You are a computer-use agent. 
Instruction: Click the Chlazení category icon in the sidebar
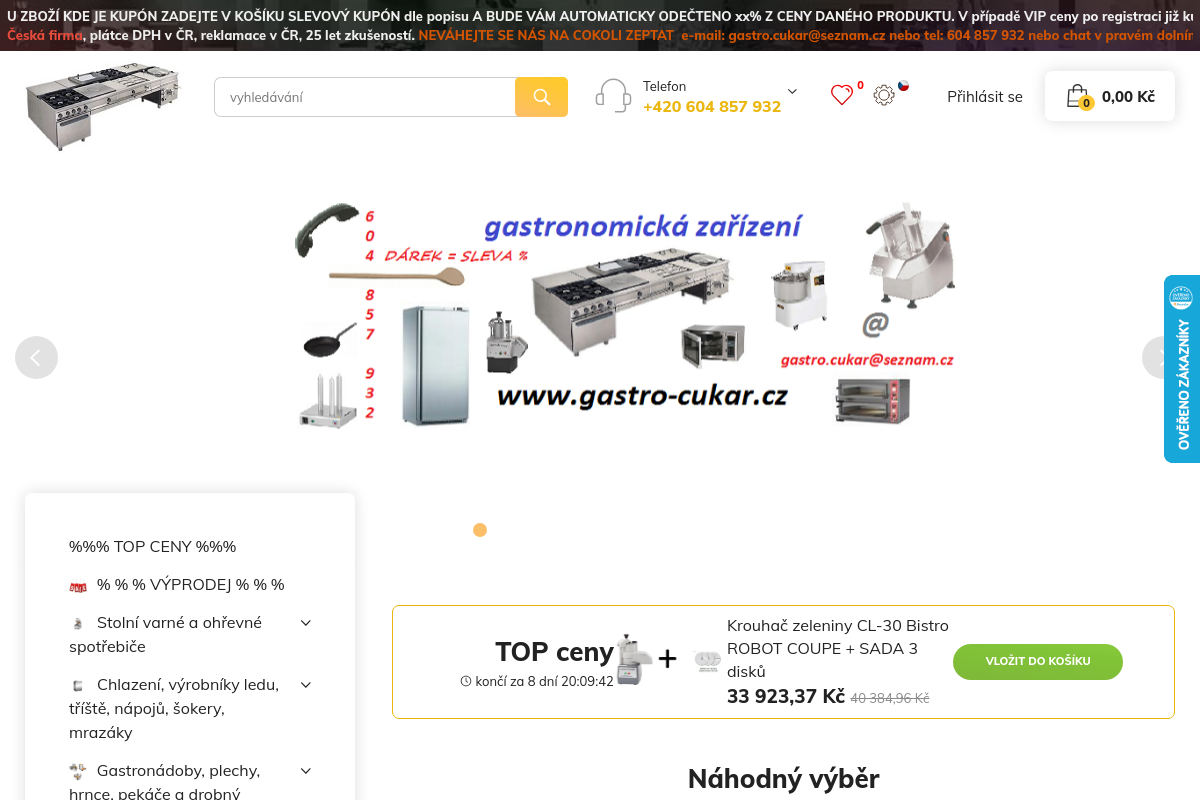(x=79, y=684)
